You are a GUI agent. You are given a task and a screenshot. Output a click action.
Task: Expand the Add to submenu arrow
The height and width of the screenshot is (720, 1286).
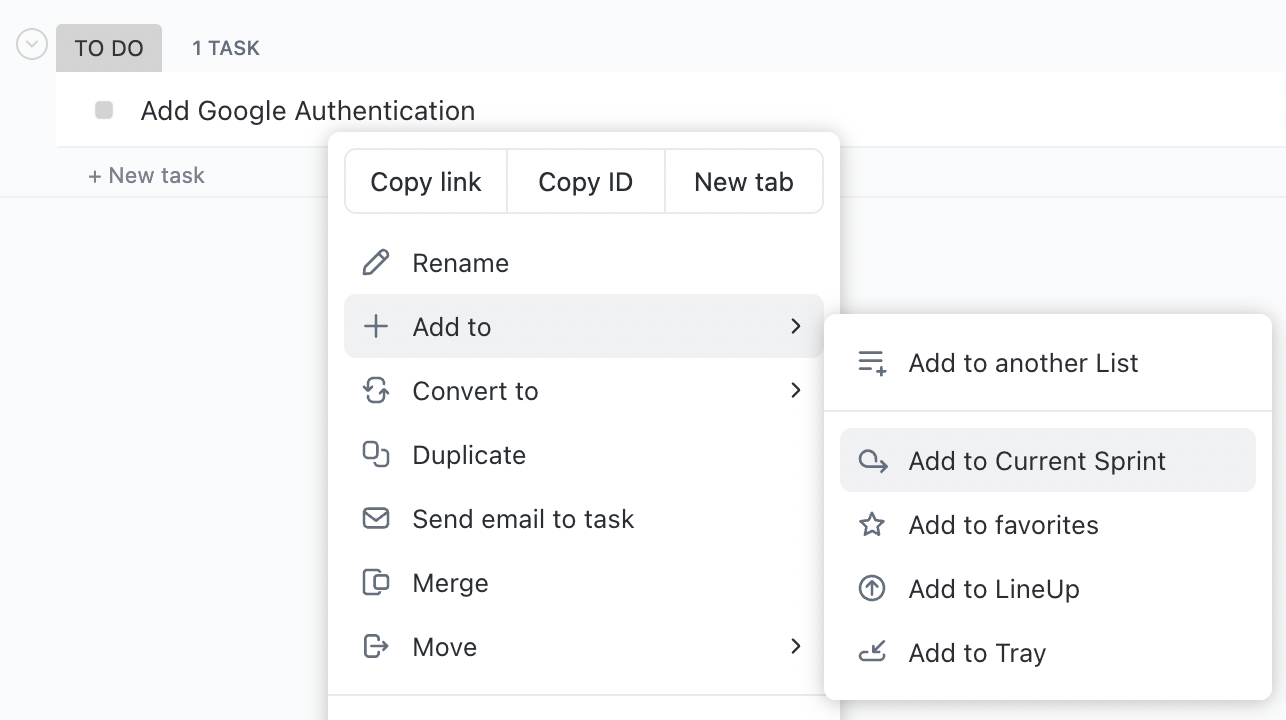[x=796, y=326]
